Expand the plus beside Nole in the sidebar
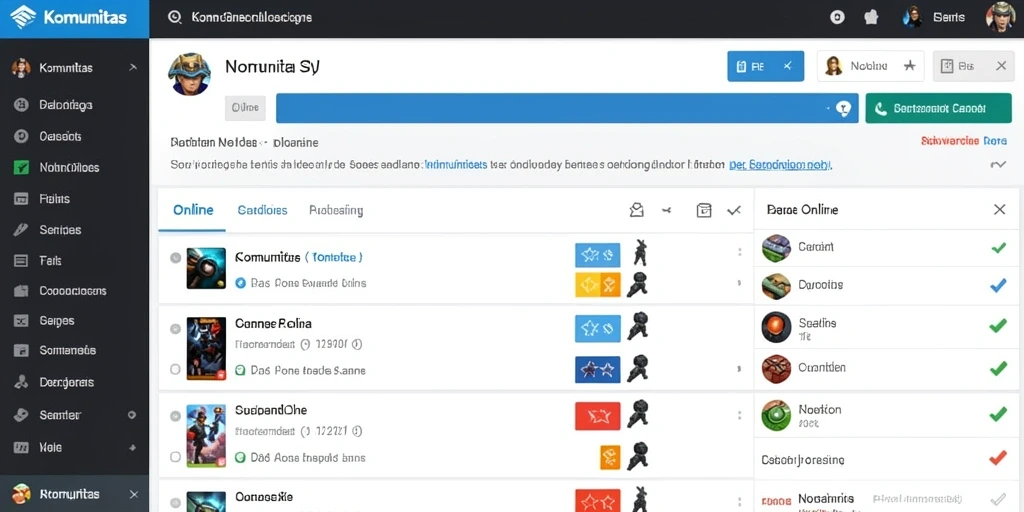Image resolution: width=1024 pixels, height=512 pixels. [133, 447]
